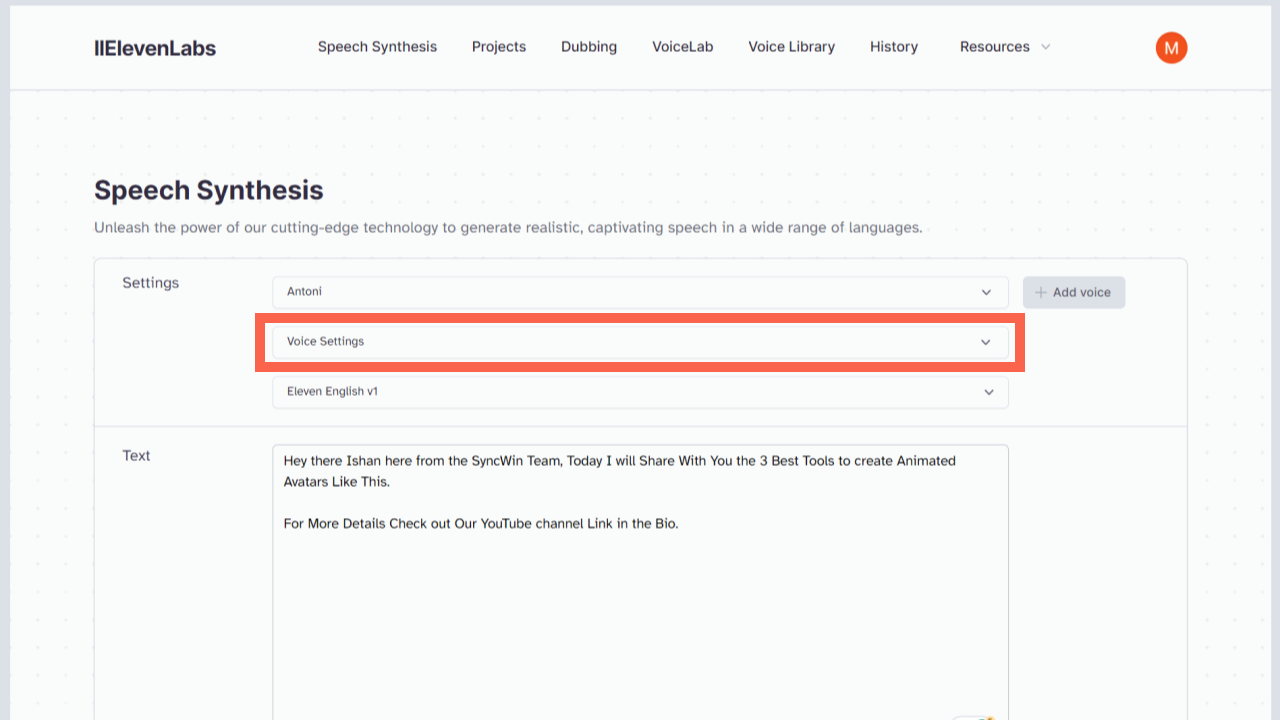
Task: Click inside the Text input area
Action: (x=640, y=582)
